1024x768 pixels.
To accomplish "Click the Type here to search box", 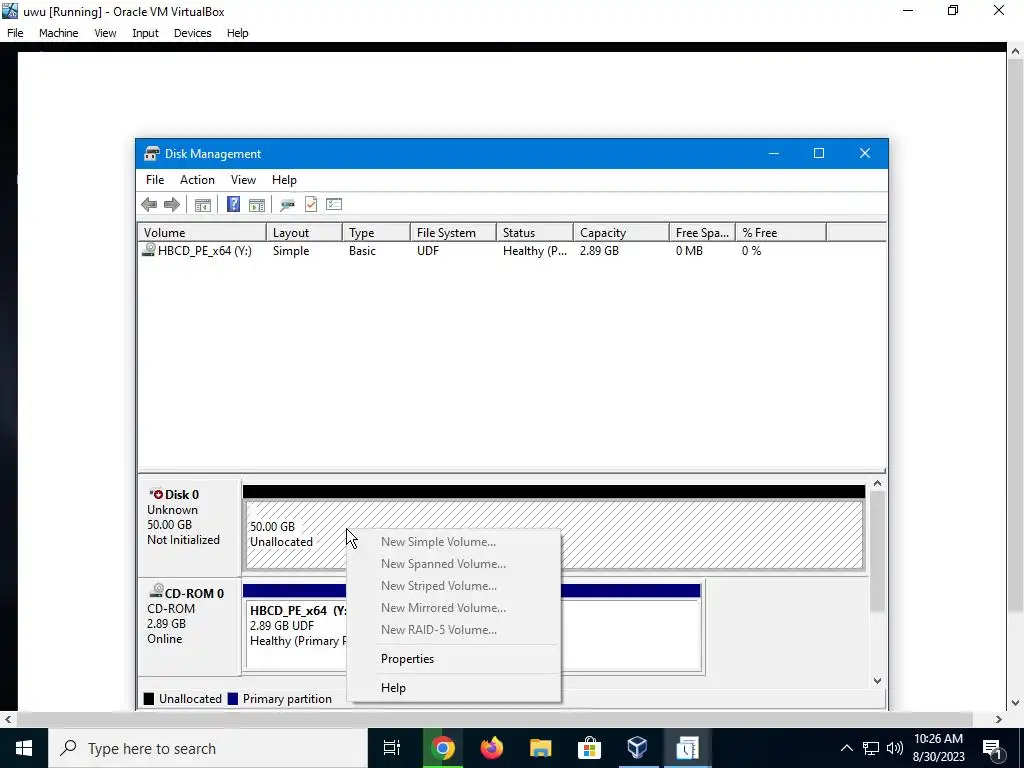I will click(208, 748).
